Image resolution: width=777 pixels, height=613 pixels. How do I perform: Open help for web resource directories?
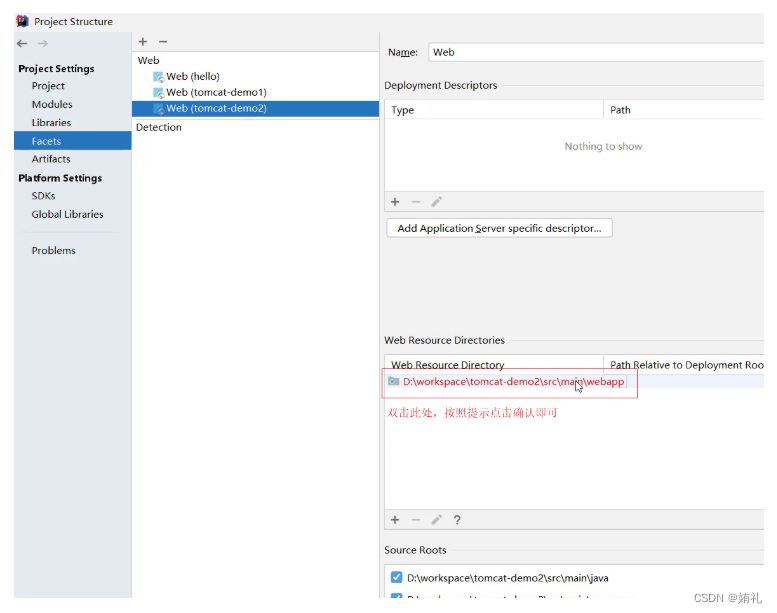(457, 520)
